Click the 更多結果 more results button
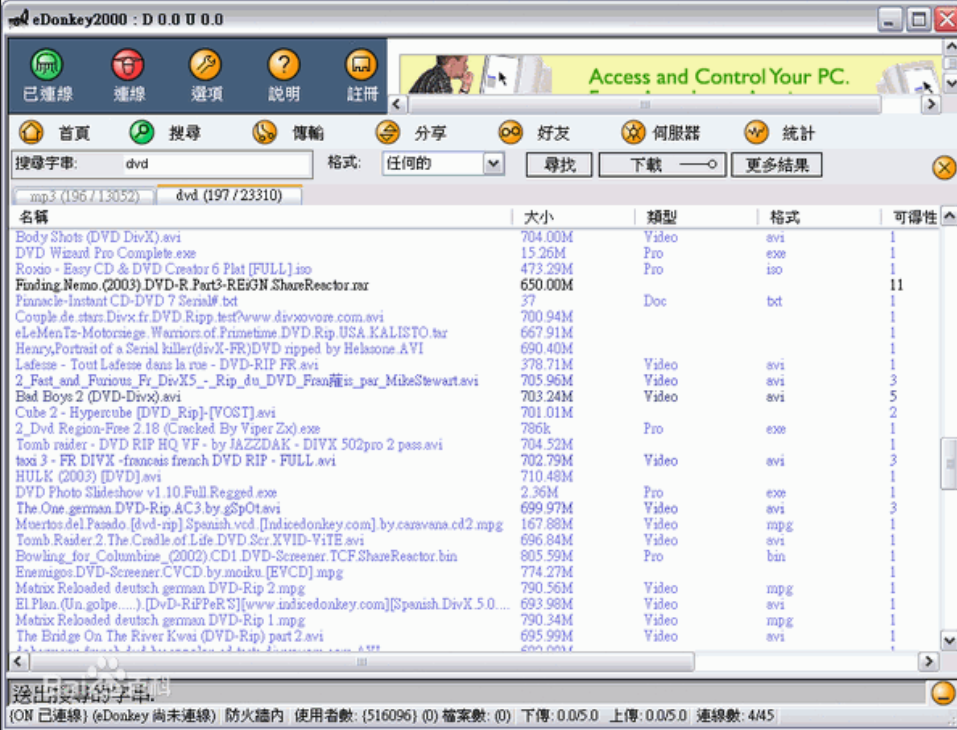The image size is (957, 730). tap(776, 164)
